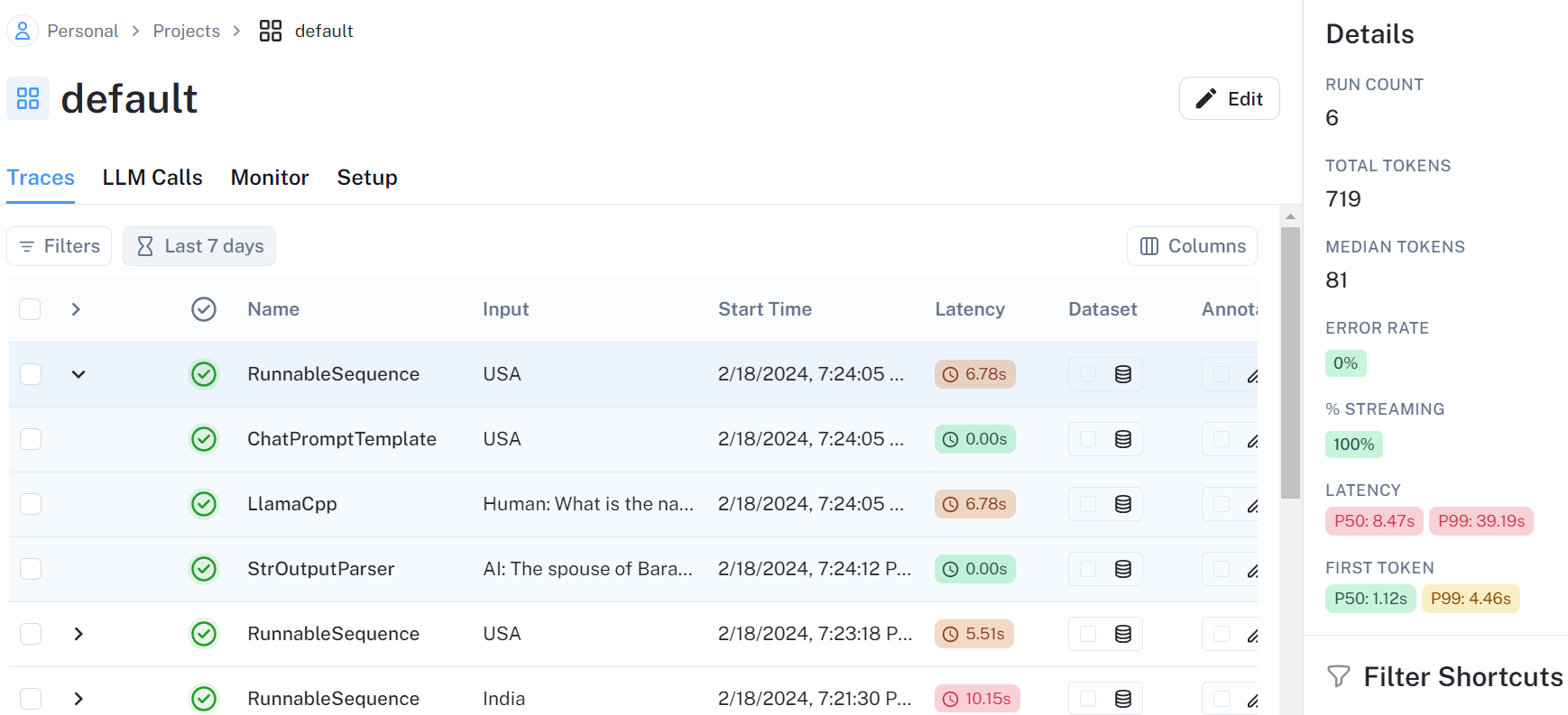Collapse the expanded first RunnableSequence trace

pyautogui.click(x=78, y=374)
